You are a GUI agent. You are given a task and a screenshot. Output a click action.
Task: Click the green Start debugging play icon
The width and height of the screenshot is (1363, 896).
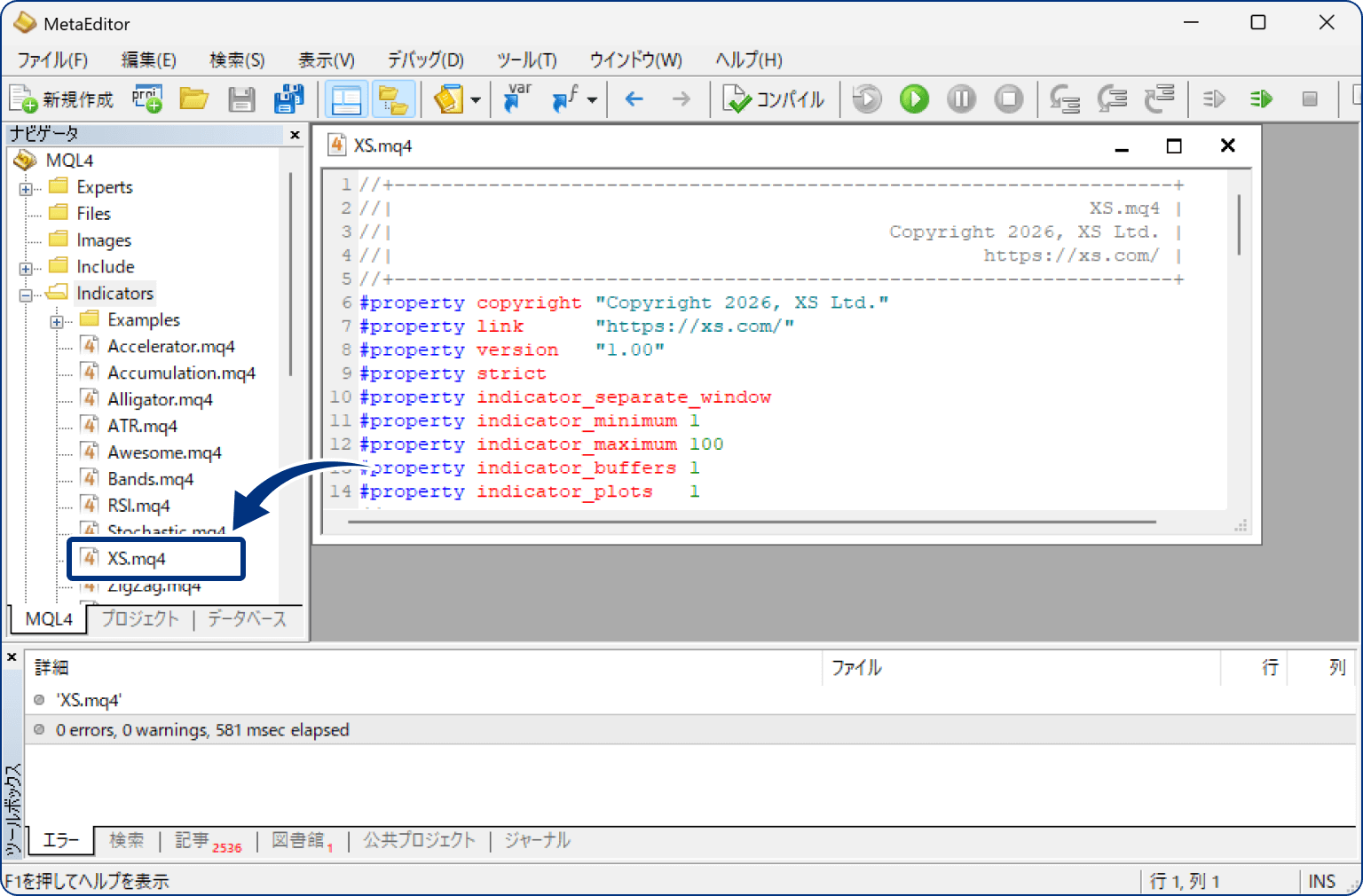click(x=914, y=99)
